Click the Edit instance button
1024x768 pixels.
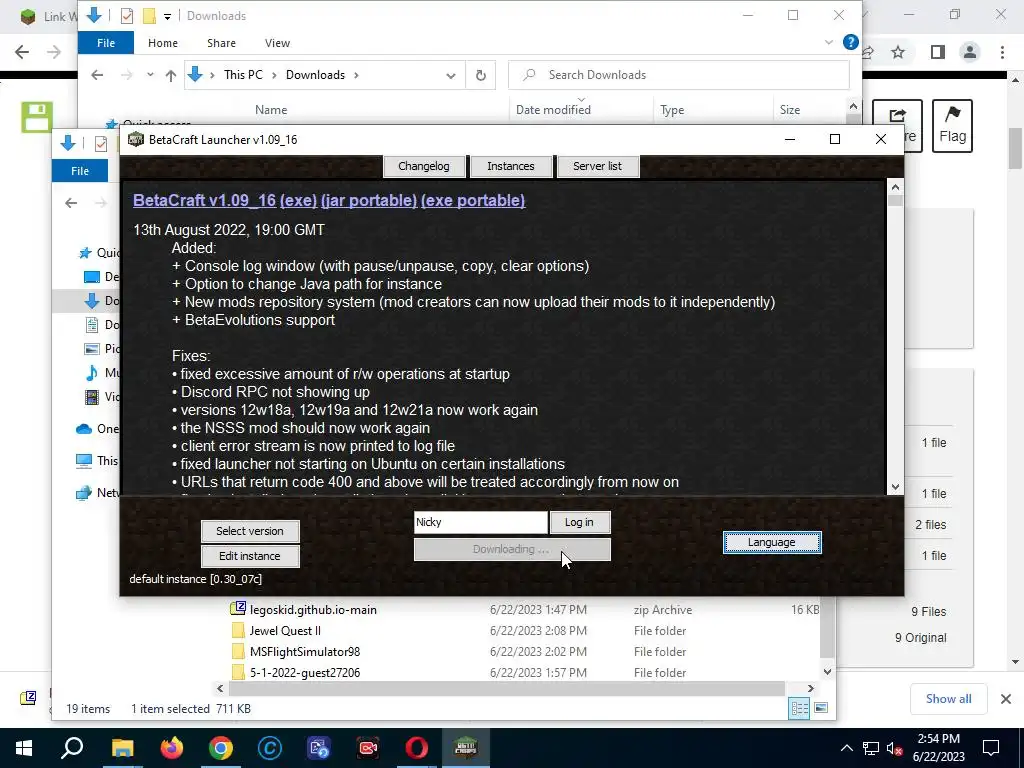tap(250, 556)
